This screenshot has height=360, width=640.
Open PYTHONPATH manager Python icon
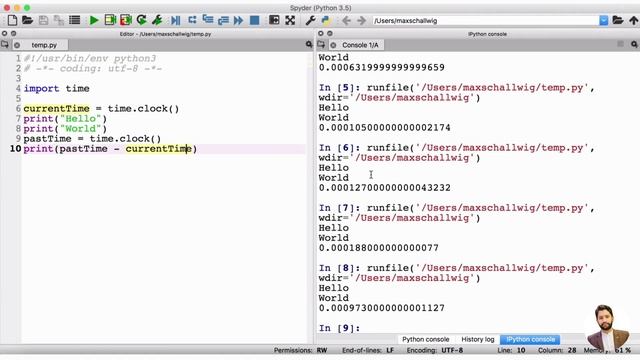coord(326,20)
